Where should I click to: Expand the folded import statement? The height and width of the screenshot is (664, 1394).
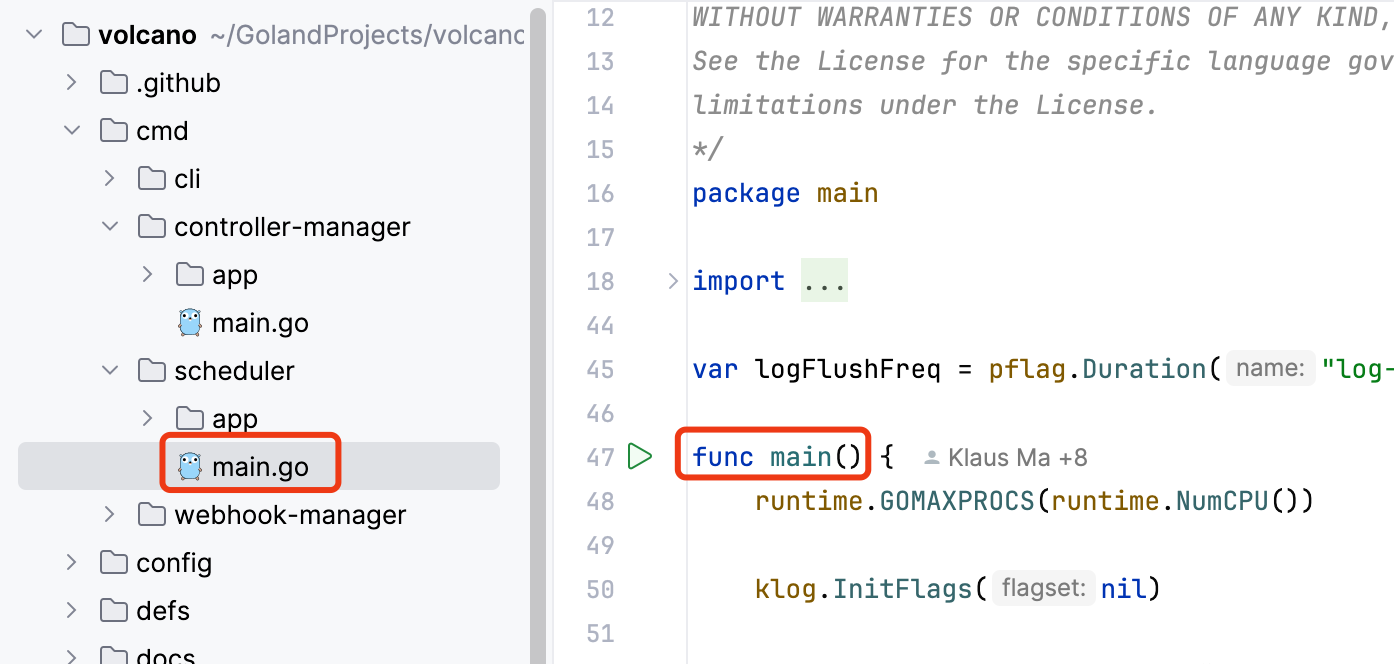pos(671,281)
